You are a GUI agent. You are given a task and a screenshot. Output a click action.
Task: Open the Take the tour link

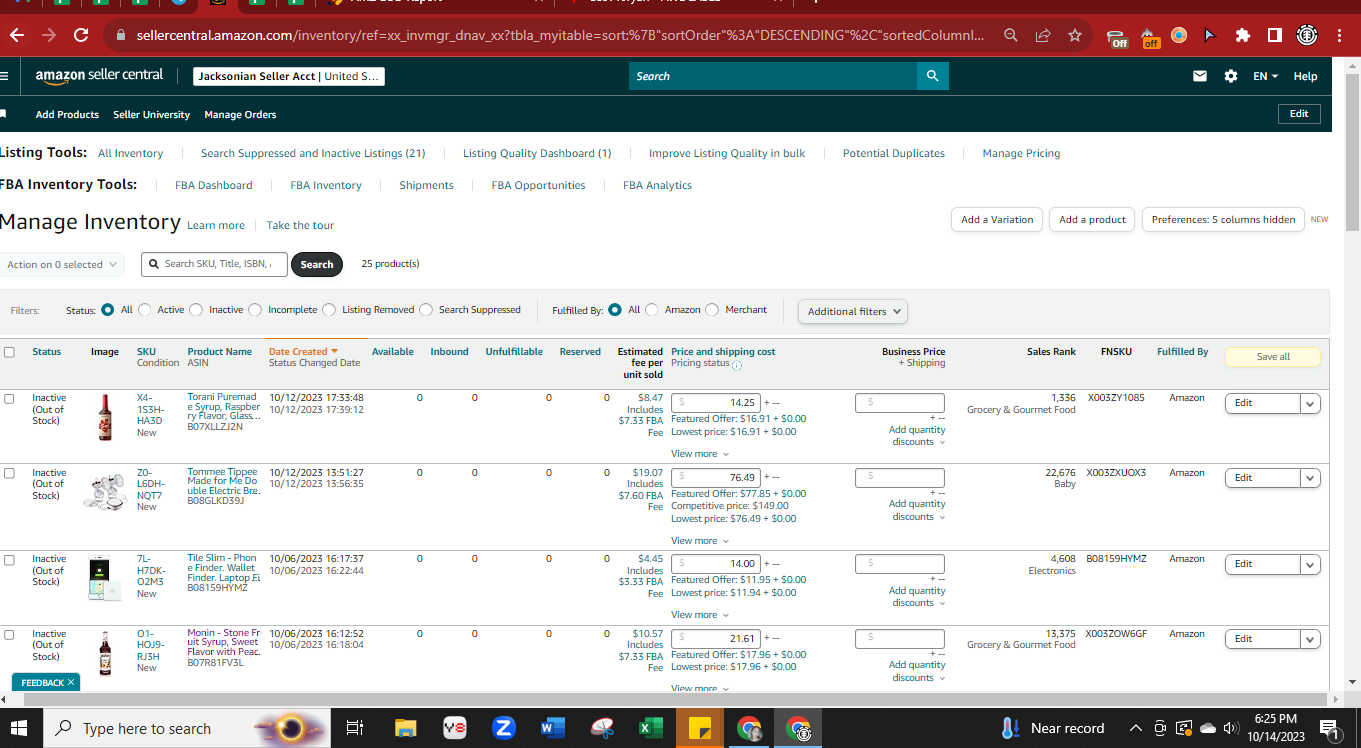pyautogui.click(x=300, y=226)
